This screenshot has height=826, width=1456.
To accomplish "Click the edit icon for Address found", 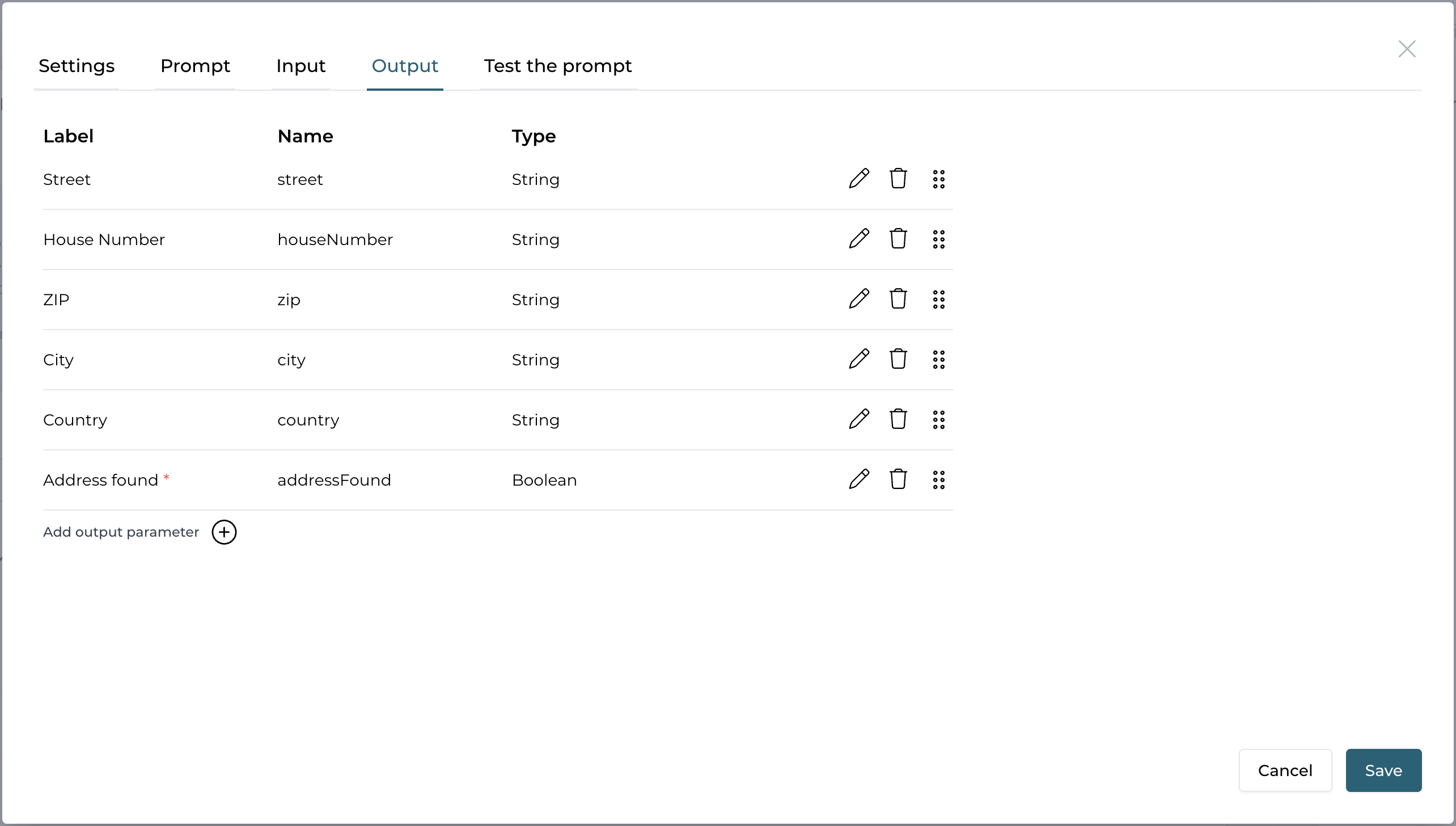I will pos(858,479).
